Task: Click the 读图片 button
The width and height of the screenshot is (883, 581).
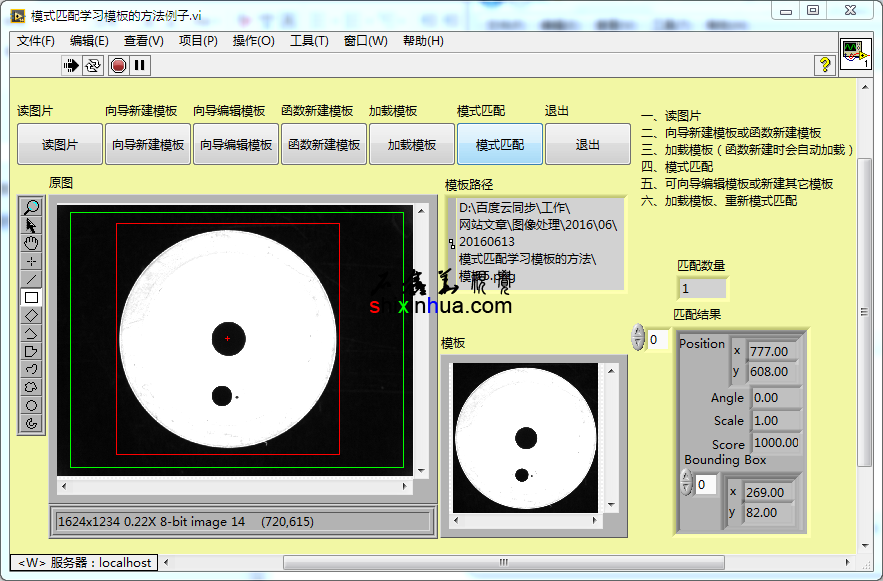Action: [60, 145]
